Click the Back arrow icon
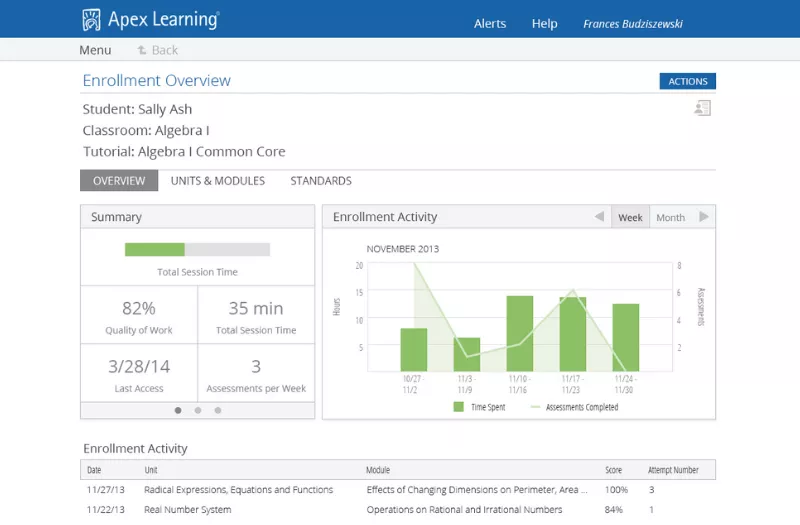800x525 pixels. [x=142, y=50]
